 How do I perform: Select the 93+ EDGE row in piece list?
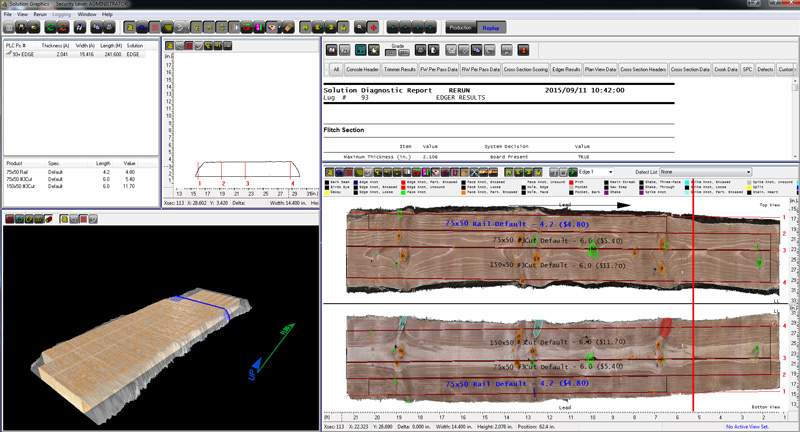(x=74, y=54)
